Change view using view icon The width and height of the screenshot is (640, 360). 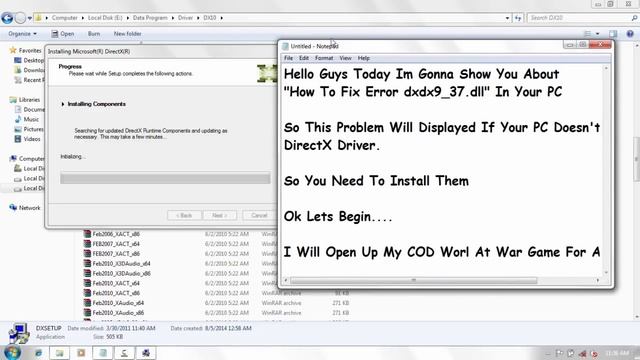coord(588,33)
